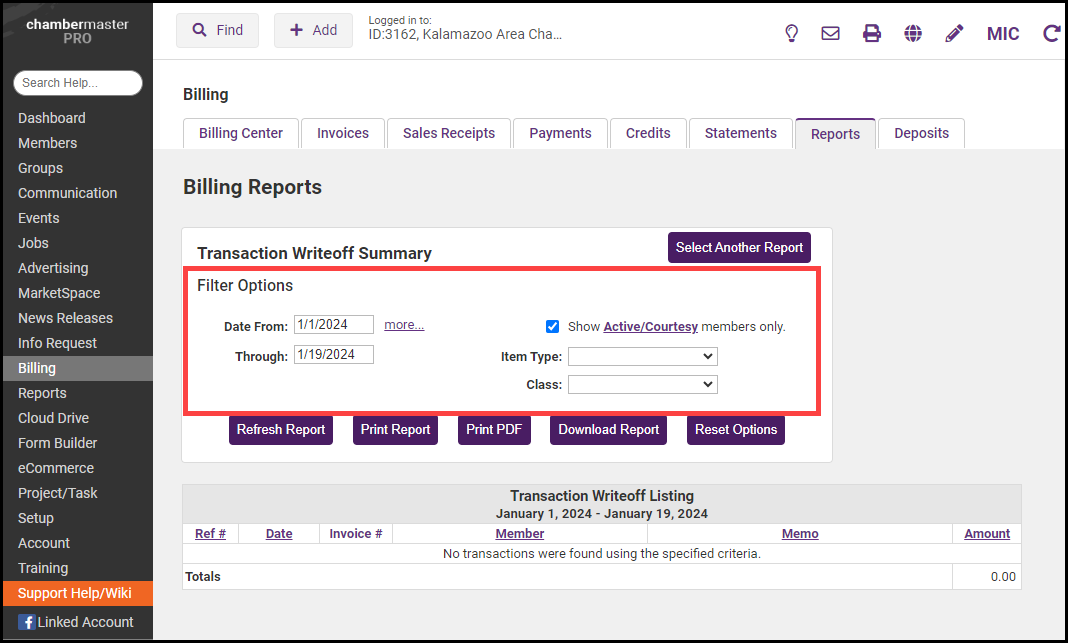Image resolution: width=1068 pixels, height=643 pixels.
Task: Click the Find button with magnifier
Action: coord(217,30)
